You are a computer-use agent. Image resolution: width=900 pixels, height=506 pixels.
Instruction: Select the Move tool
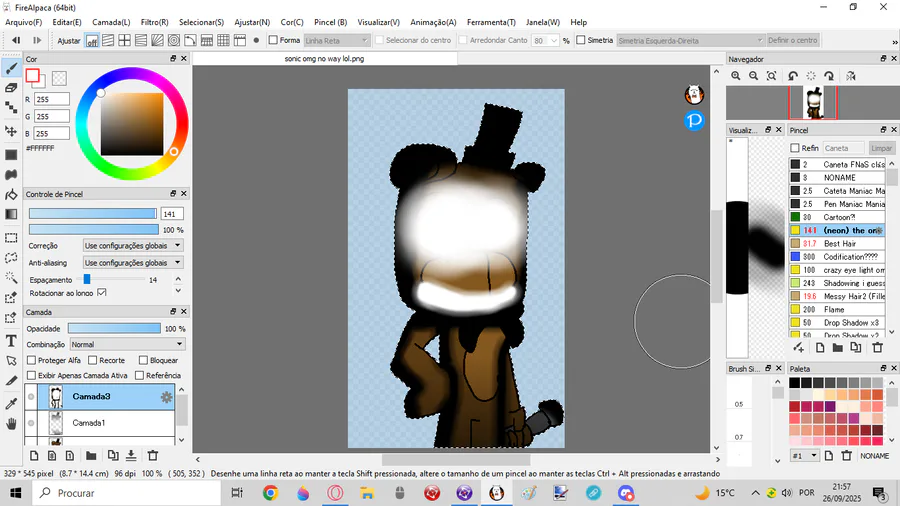11,131
